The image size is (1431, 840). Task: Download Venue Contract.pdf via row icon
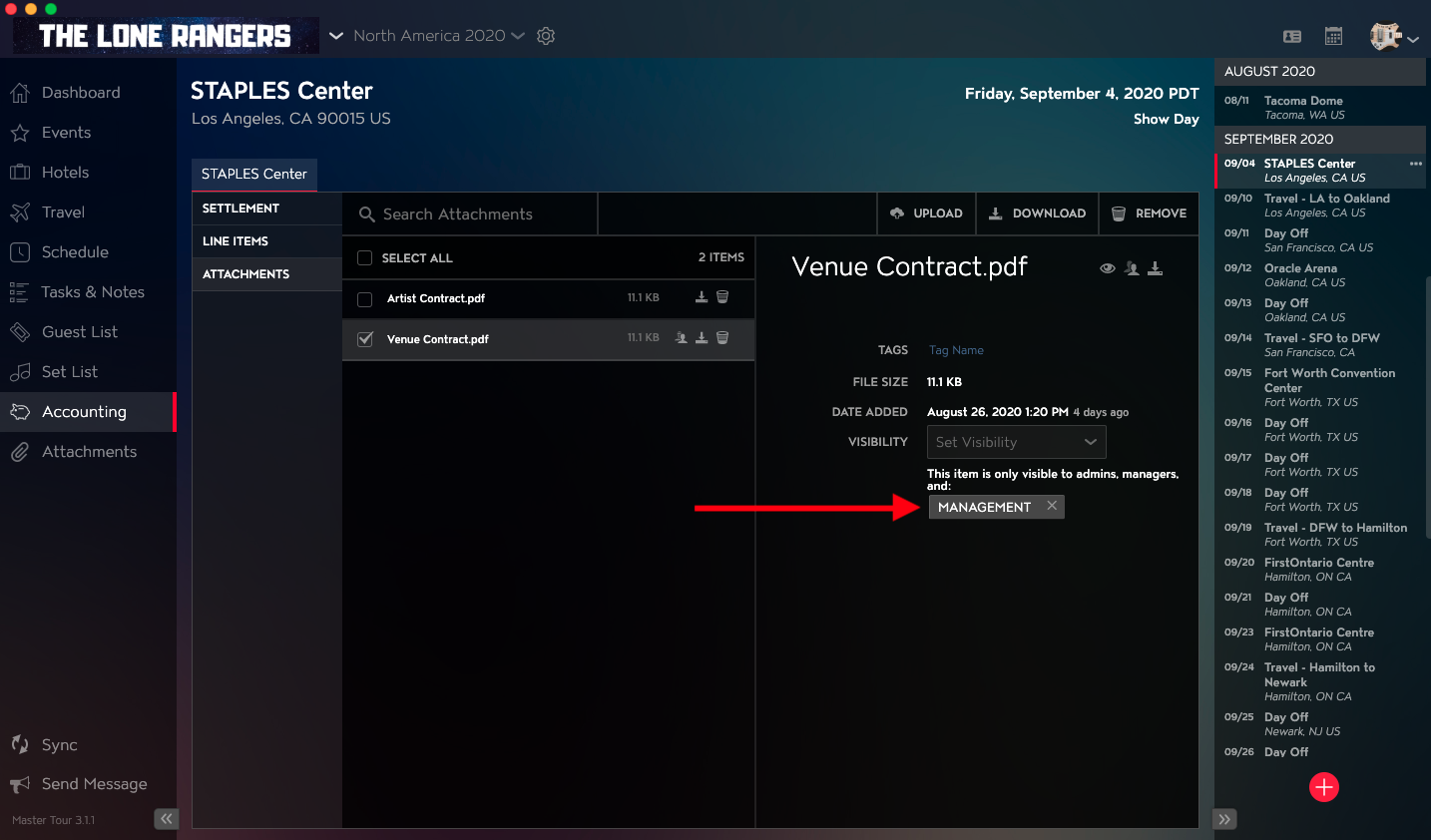coord(702,338)
